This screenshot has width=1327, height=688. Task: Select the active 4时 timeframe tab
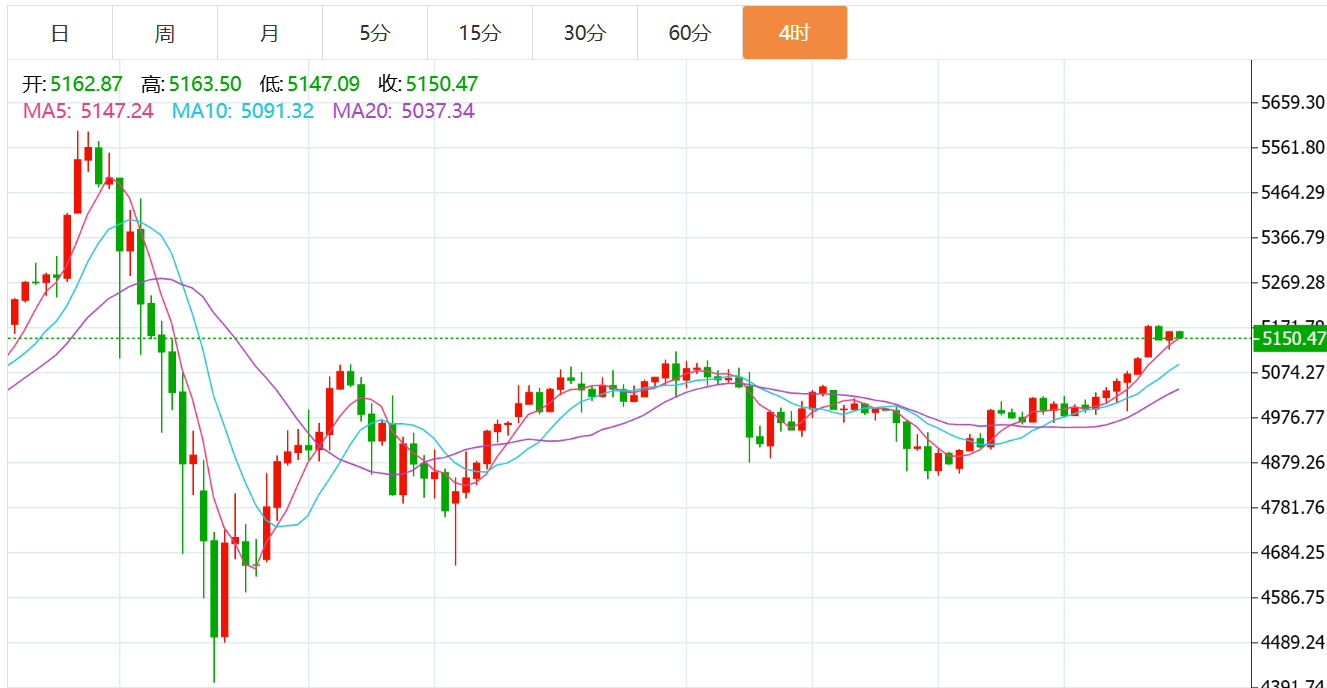[795, 33]
